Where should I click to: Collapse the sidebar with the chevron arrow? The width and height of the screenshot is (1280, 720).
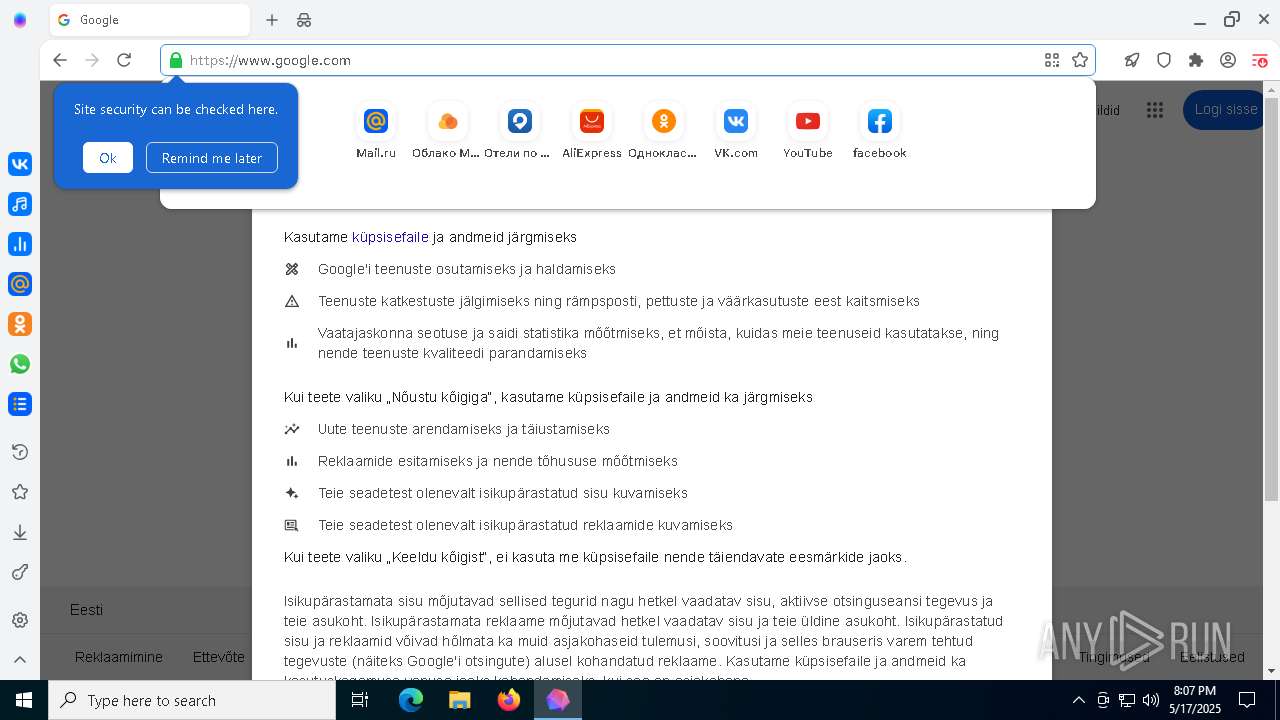(x=20, y=659)
